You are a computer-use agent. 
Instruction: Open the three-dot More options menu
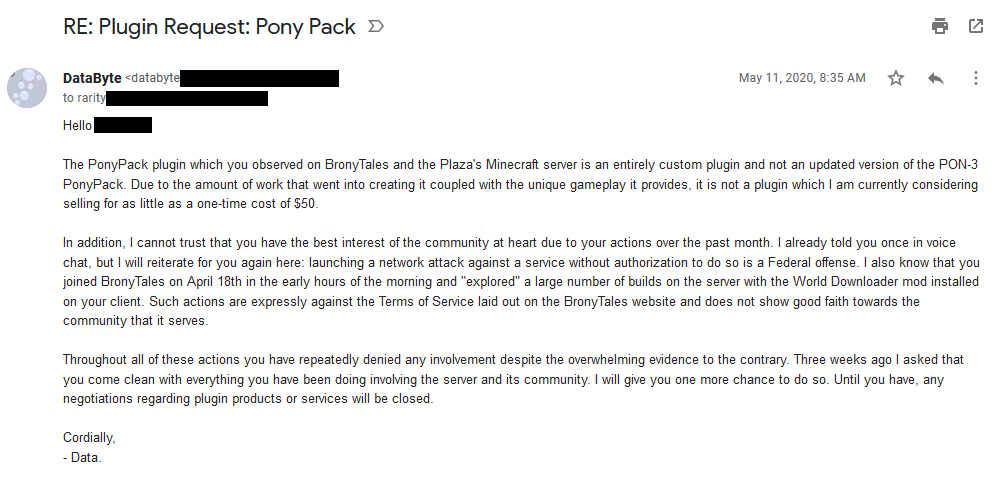coord(975,78)
